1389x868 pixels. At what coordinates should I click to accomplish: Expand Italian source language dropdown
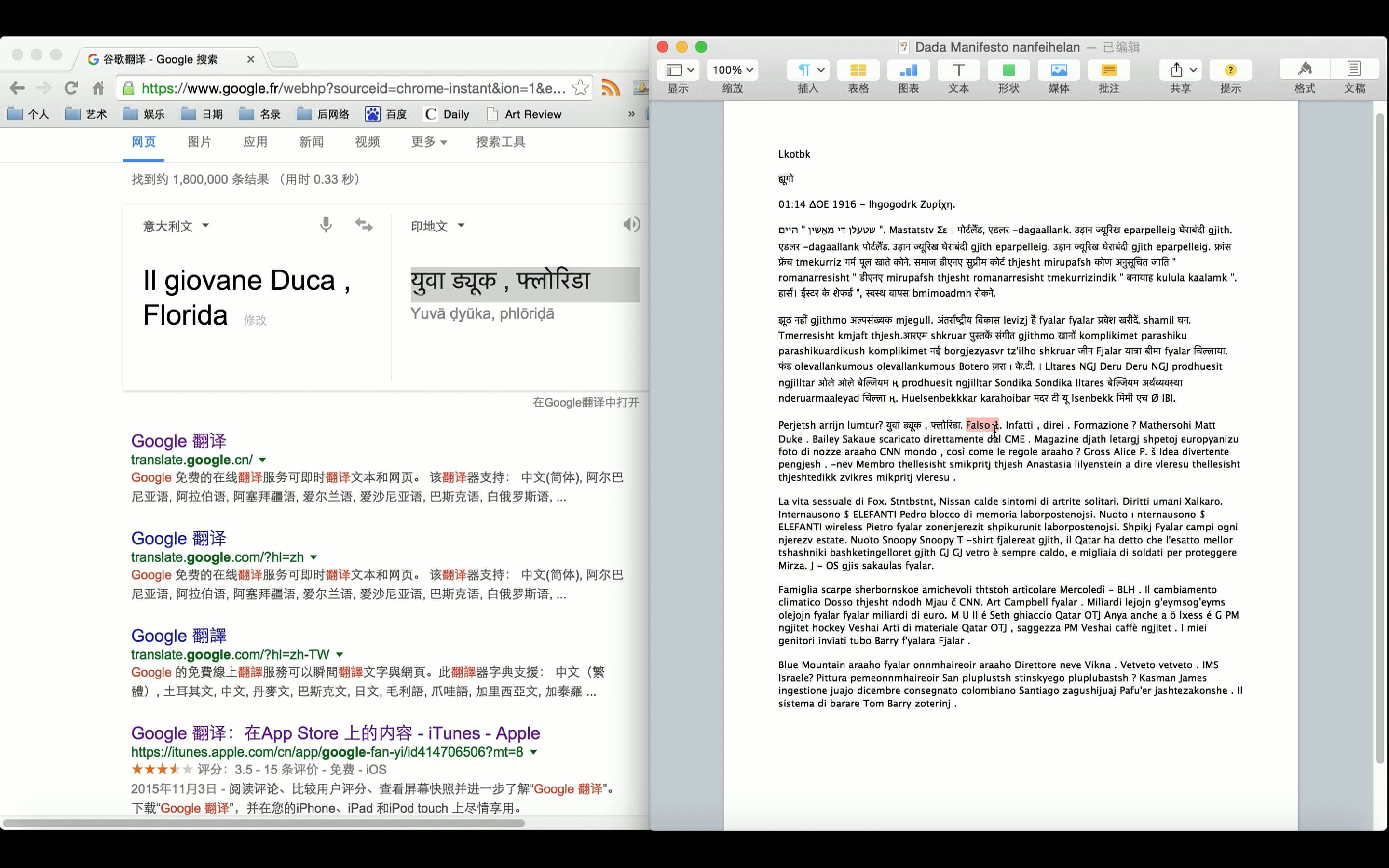coord(176,226)
